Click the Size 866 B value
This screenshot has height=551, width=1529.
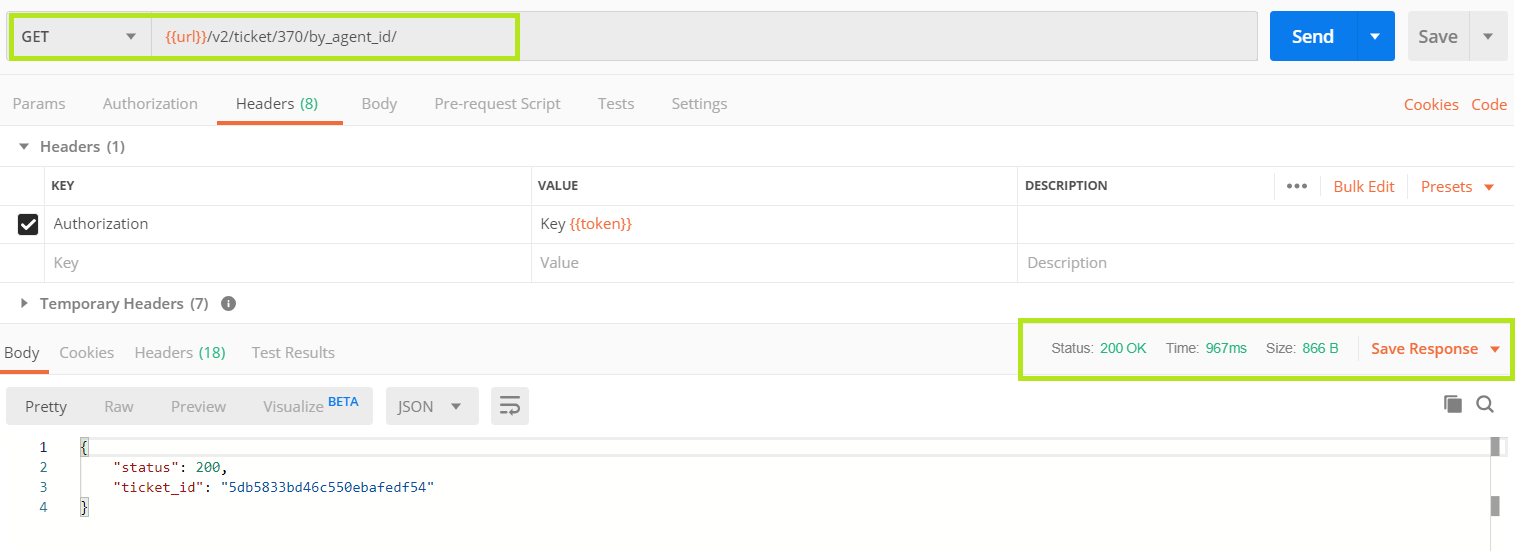(x=1320, y=348)
